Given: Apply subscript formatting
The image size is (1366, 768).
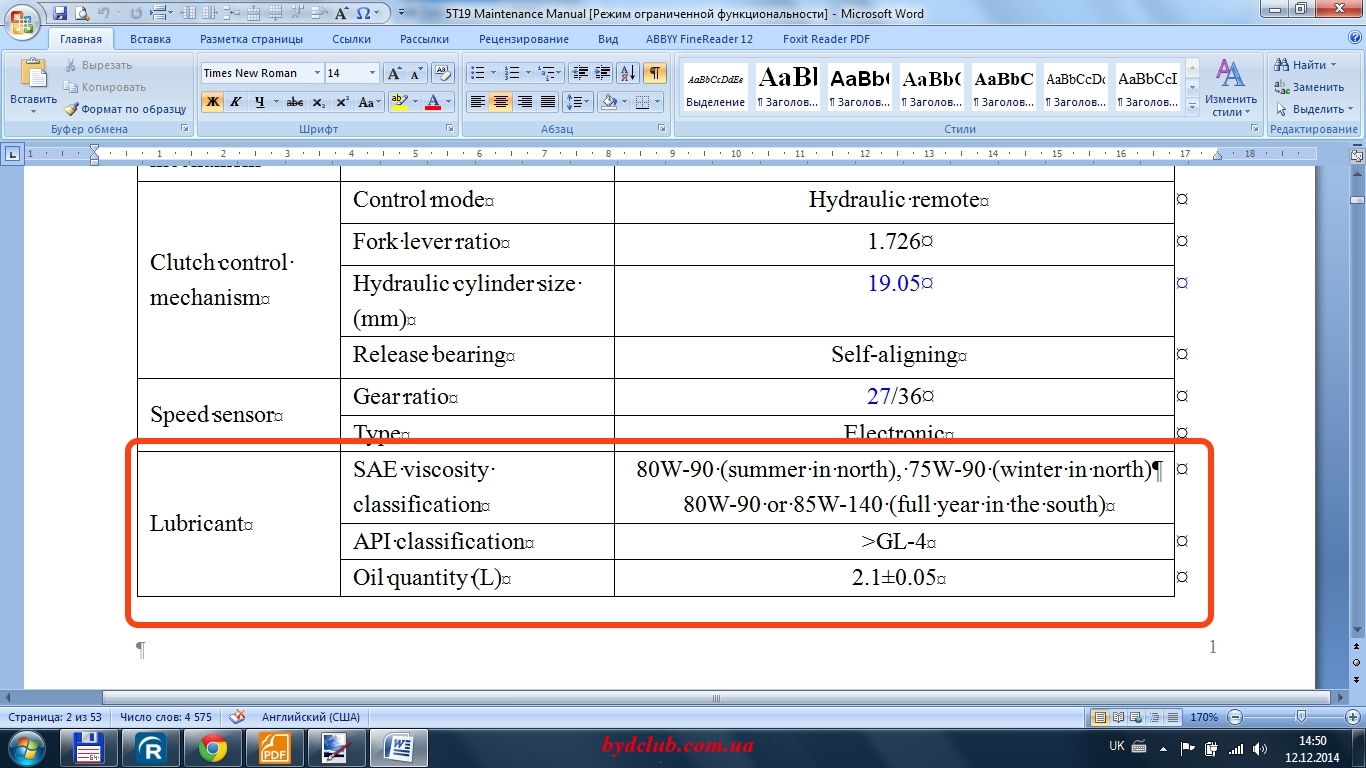Looking at the screenshot, I should point(318,102).
